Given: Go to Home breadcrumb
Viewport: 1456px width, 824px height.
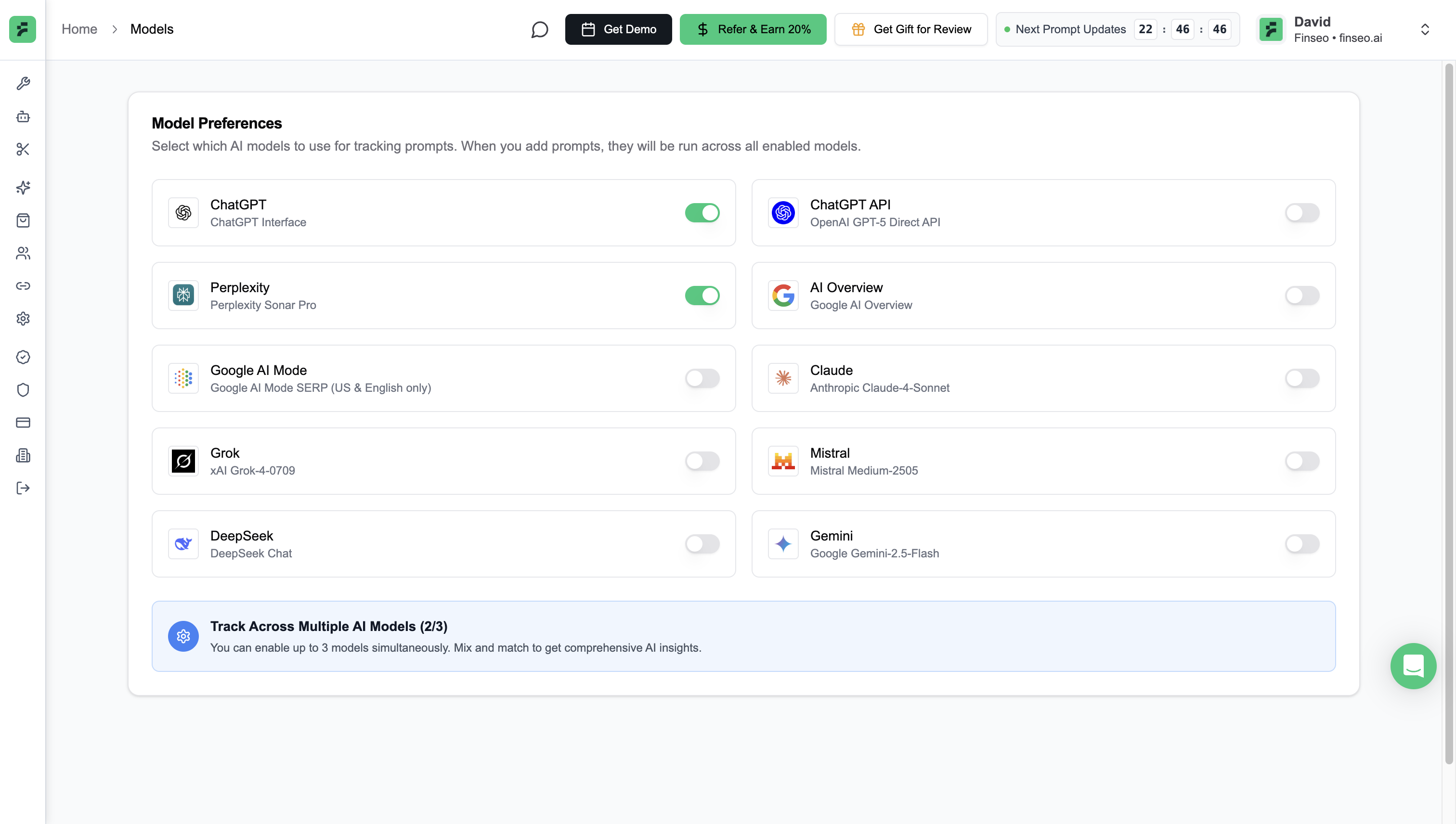Looking at the screenshot, I should point(79,29).
